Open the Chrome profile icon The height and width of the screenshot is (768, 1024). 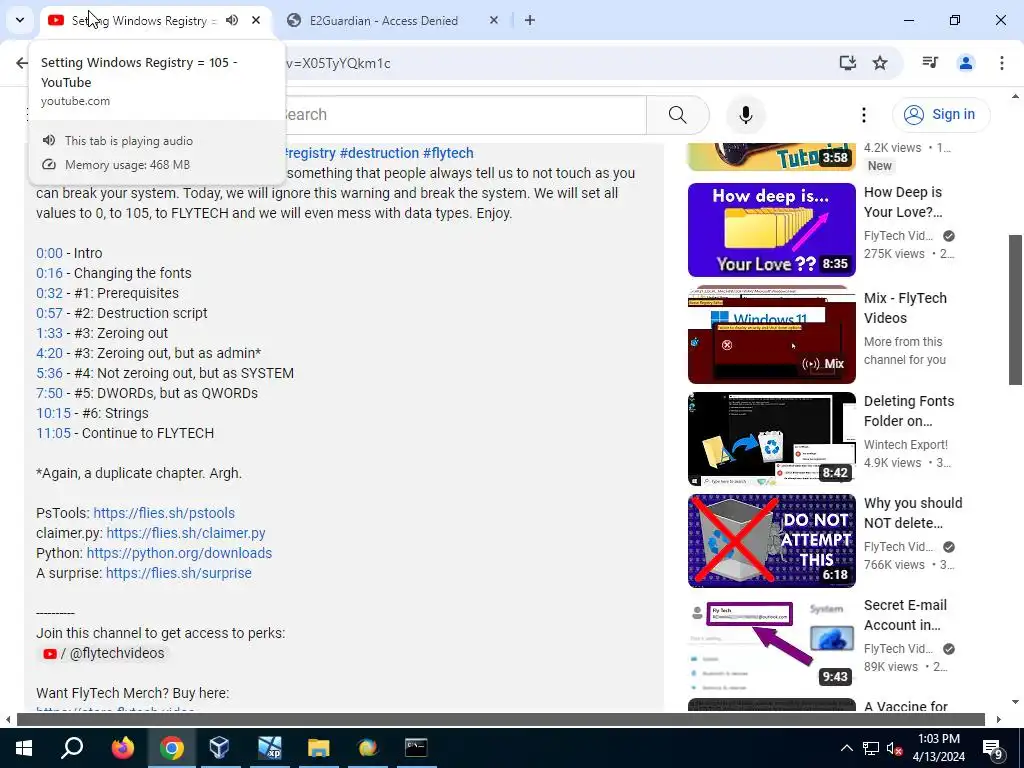(966, 63)
